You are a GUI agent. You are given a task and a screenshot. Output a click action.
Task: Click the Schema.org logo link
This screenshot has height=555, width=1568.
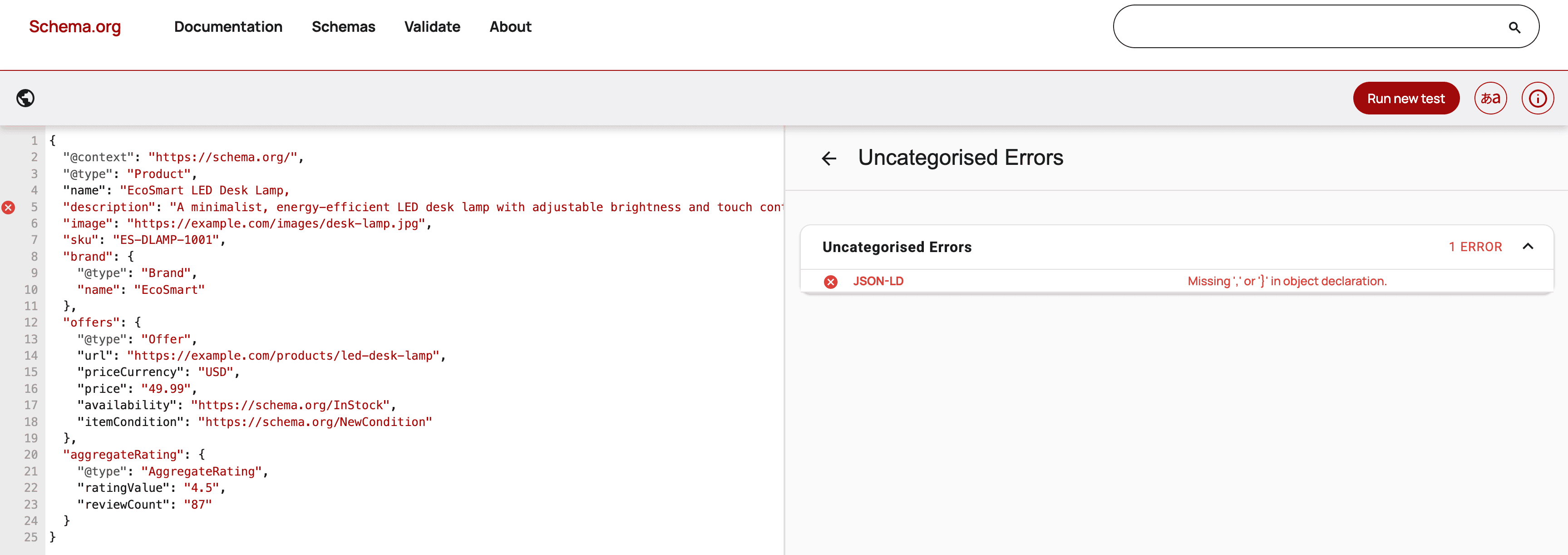coord(75,27)
